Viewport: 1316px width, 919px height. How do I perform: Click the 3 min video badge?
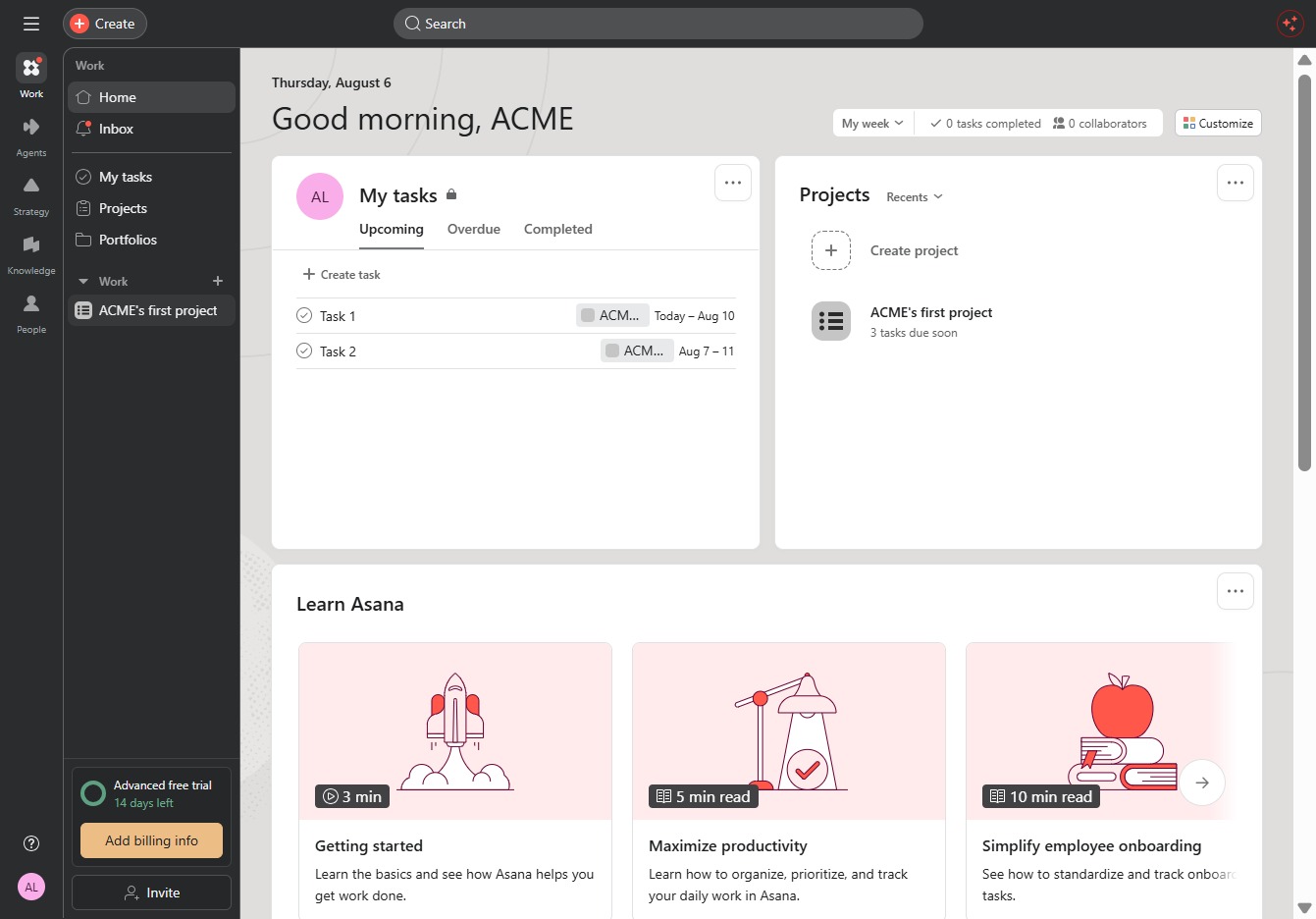click(x=352, y=796)
